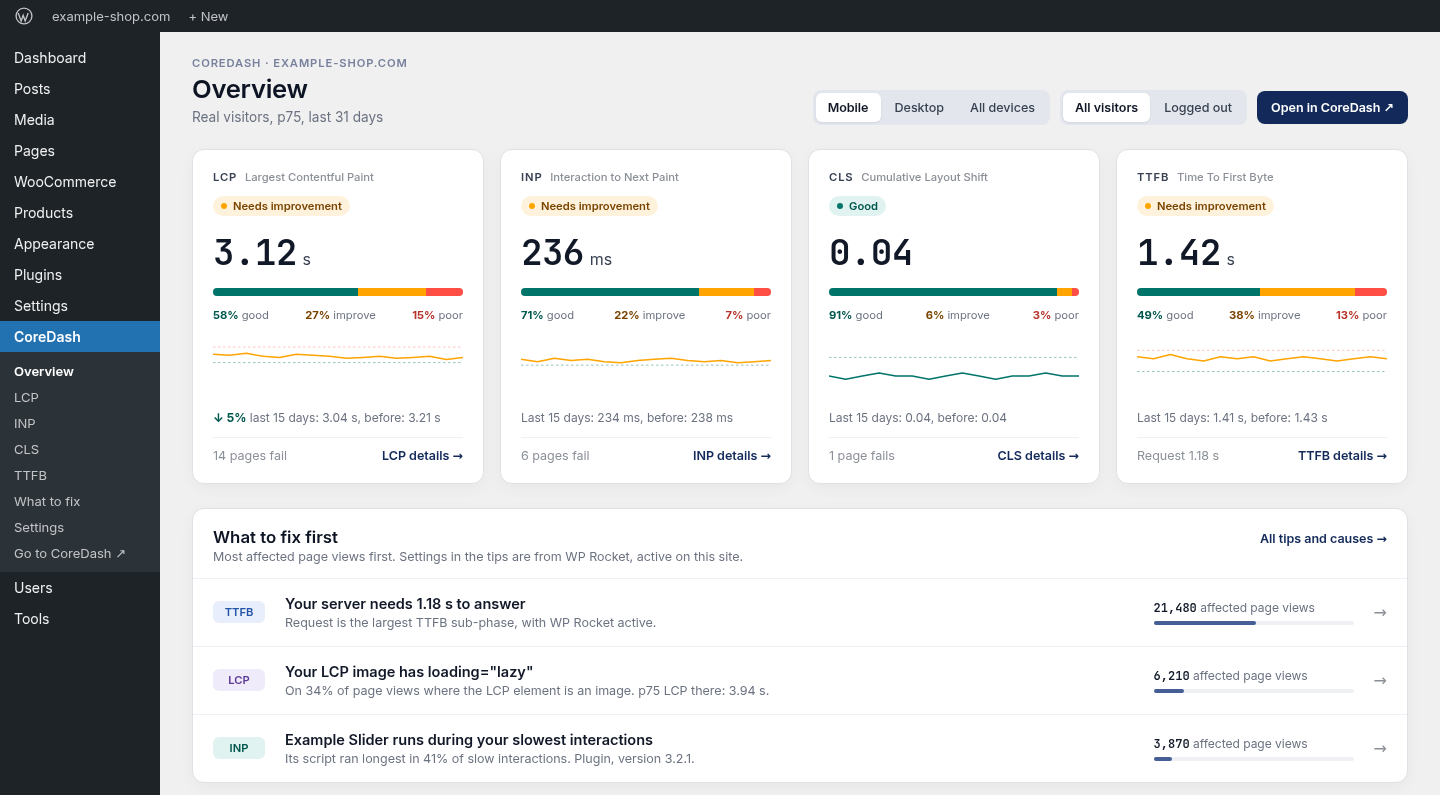This screenshot has height=795, width=1440.
Task: Open INP details link
Action: coord(732,456)
